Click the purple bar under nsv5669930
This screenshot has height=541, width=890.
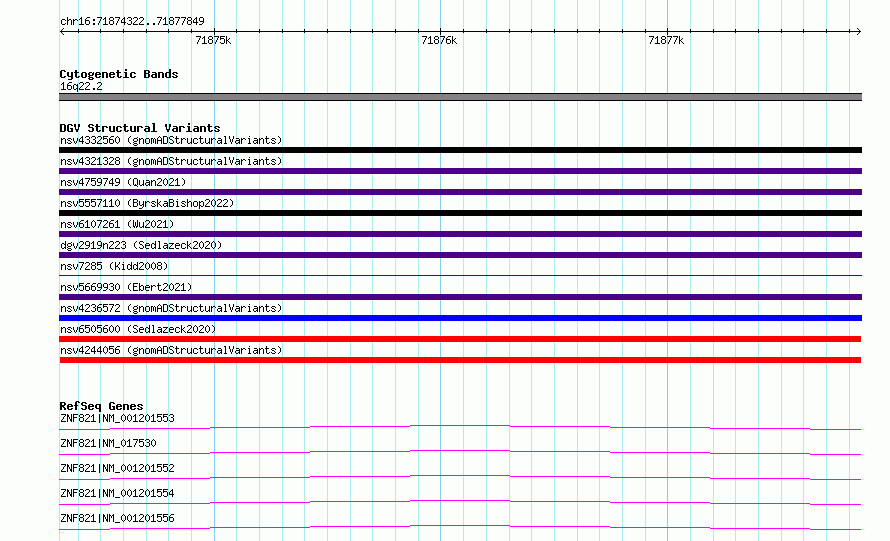pyautogui.click(x=460, y=297)
